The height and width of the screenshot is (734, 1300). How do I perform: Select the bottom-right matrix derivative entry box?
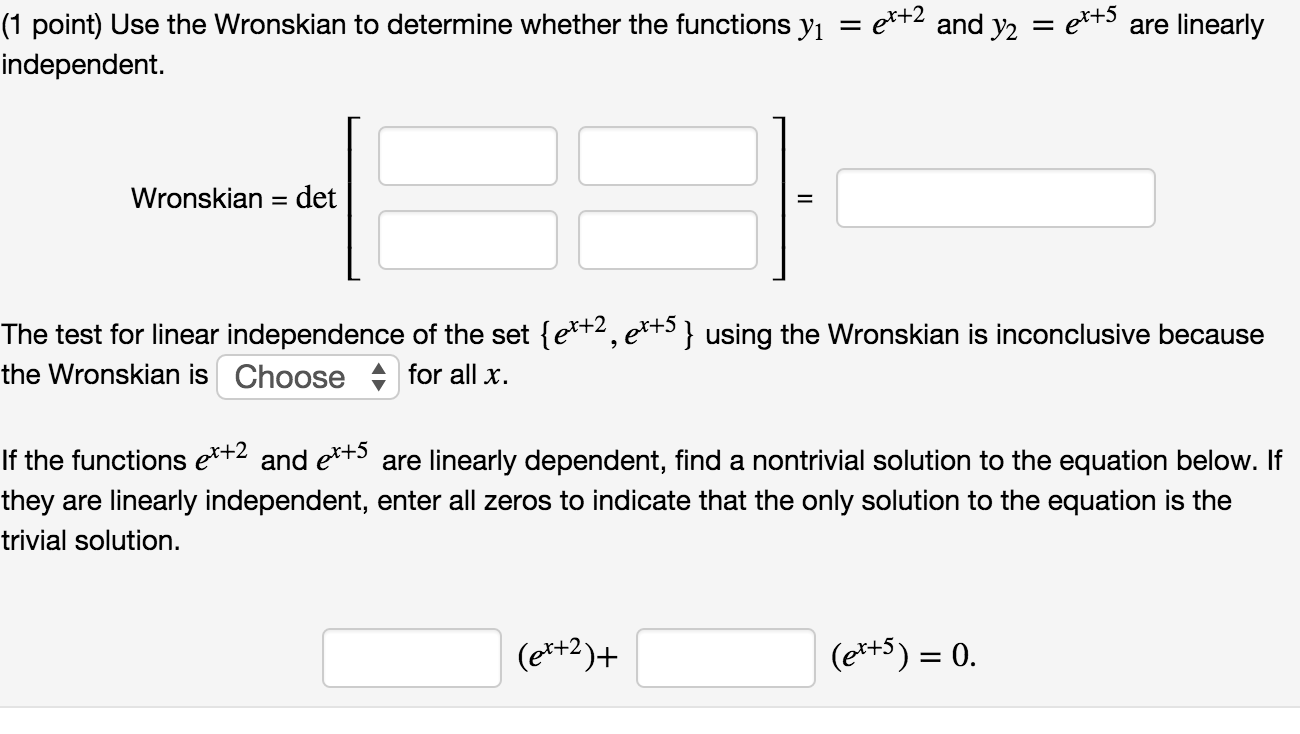[668, 240]
